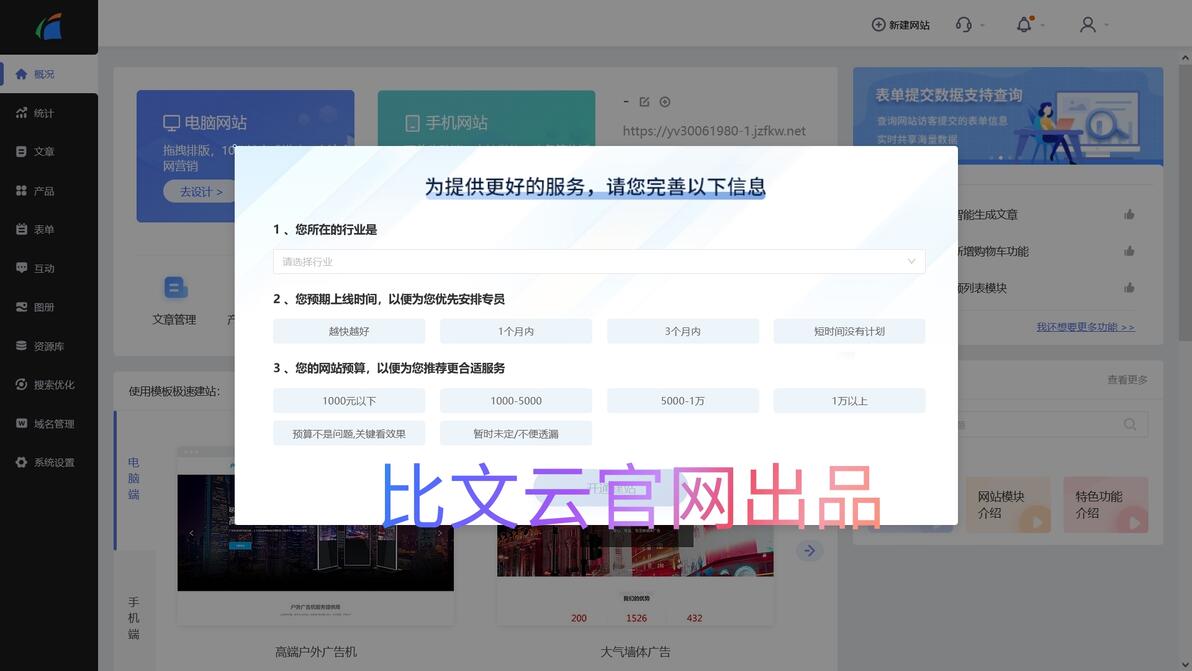The height and width of the screenshot is (671, 1192).
Task: Click the 新建网站 plus icon
Action: click(x=878, y=25)
